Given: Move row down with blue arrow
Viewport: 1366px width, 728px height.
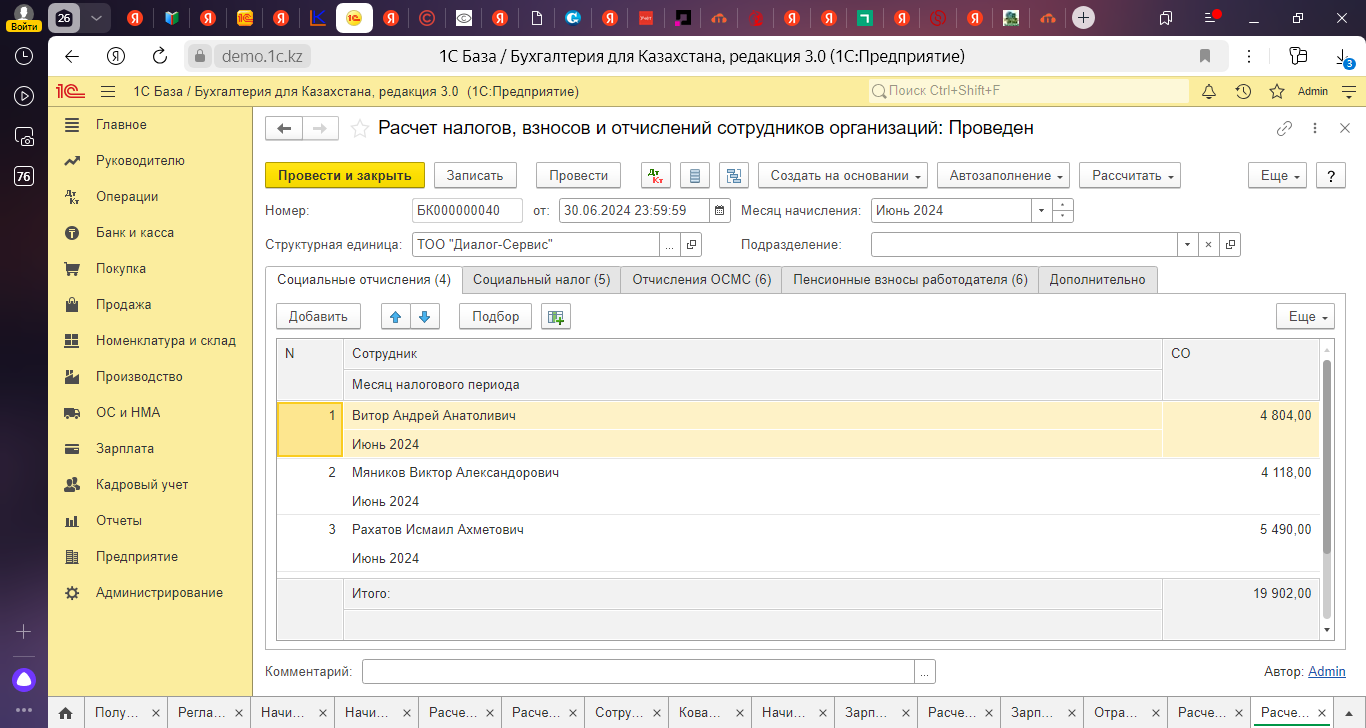Looking at the screenshot, I should 425,317.
